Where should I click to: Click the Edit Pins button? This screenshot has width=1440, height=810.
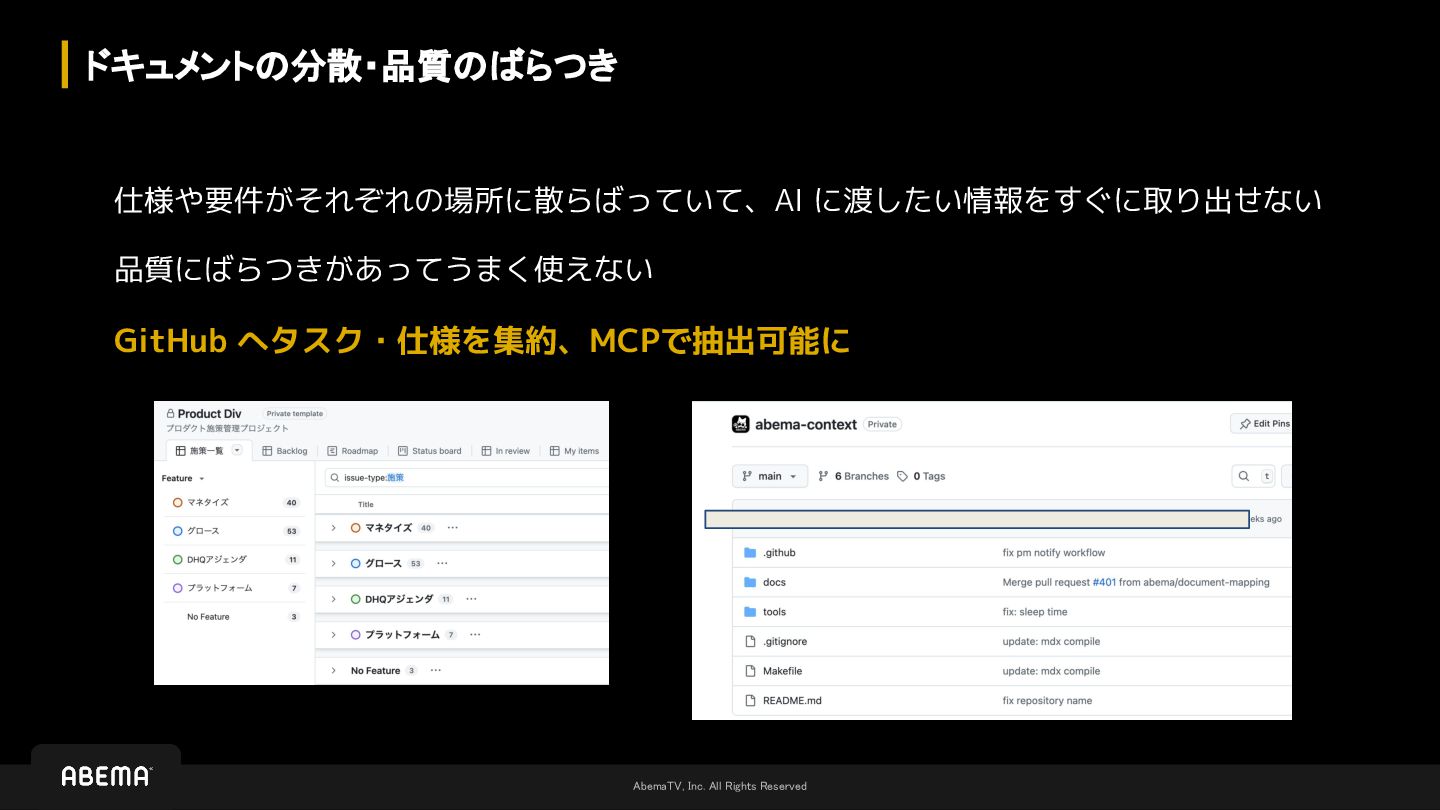click(1261, 424)
